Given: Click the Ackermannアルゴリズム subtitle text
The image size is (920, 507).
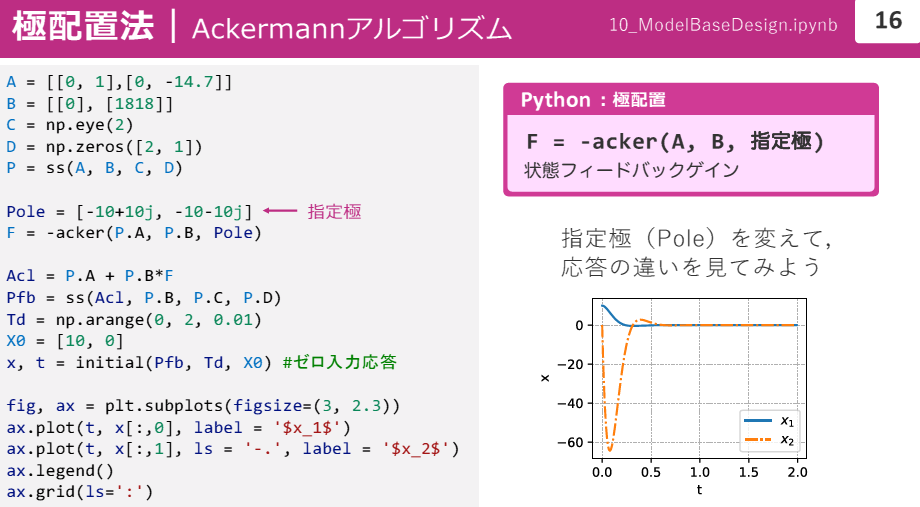Looking at the screenshot, I should 351,28.
